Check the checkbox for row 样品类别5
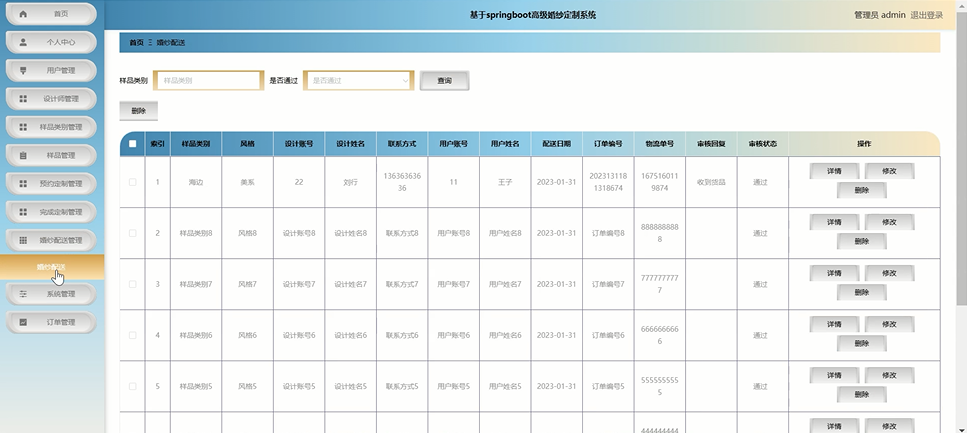Image resolution: width=967 pixels, height=433 pixels. pyautogui.click(x=133, y=386)
